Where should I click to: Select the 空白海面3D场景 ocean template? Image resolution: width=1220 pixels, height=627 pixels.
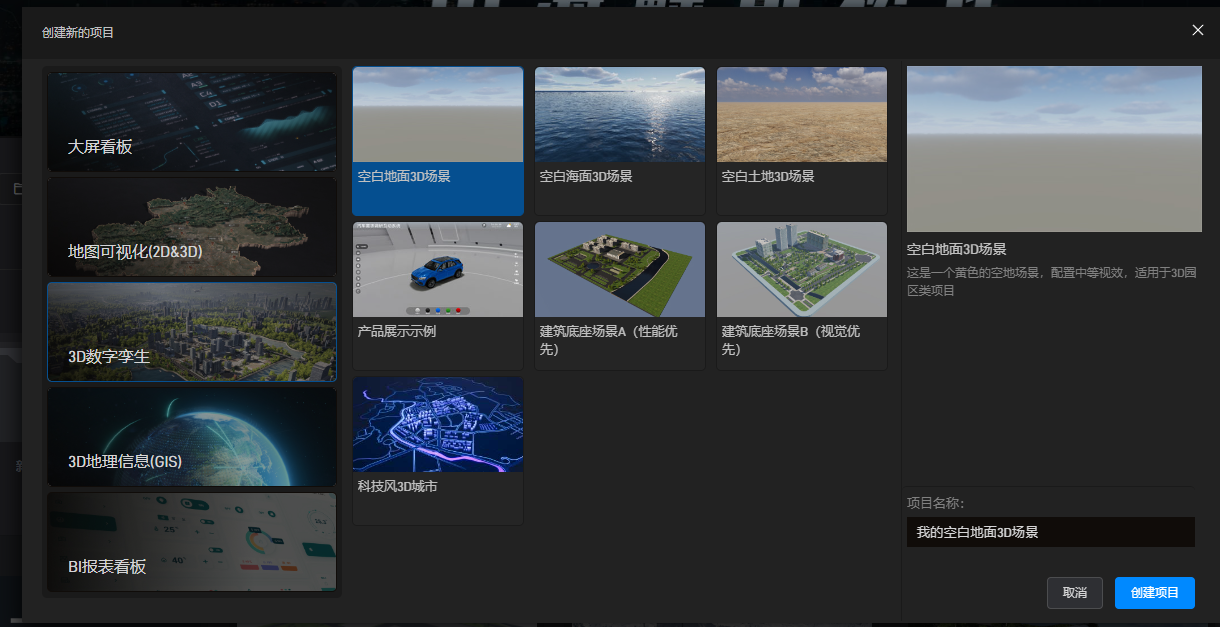click(x=620, y=115)
